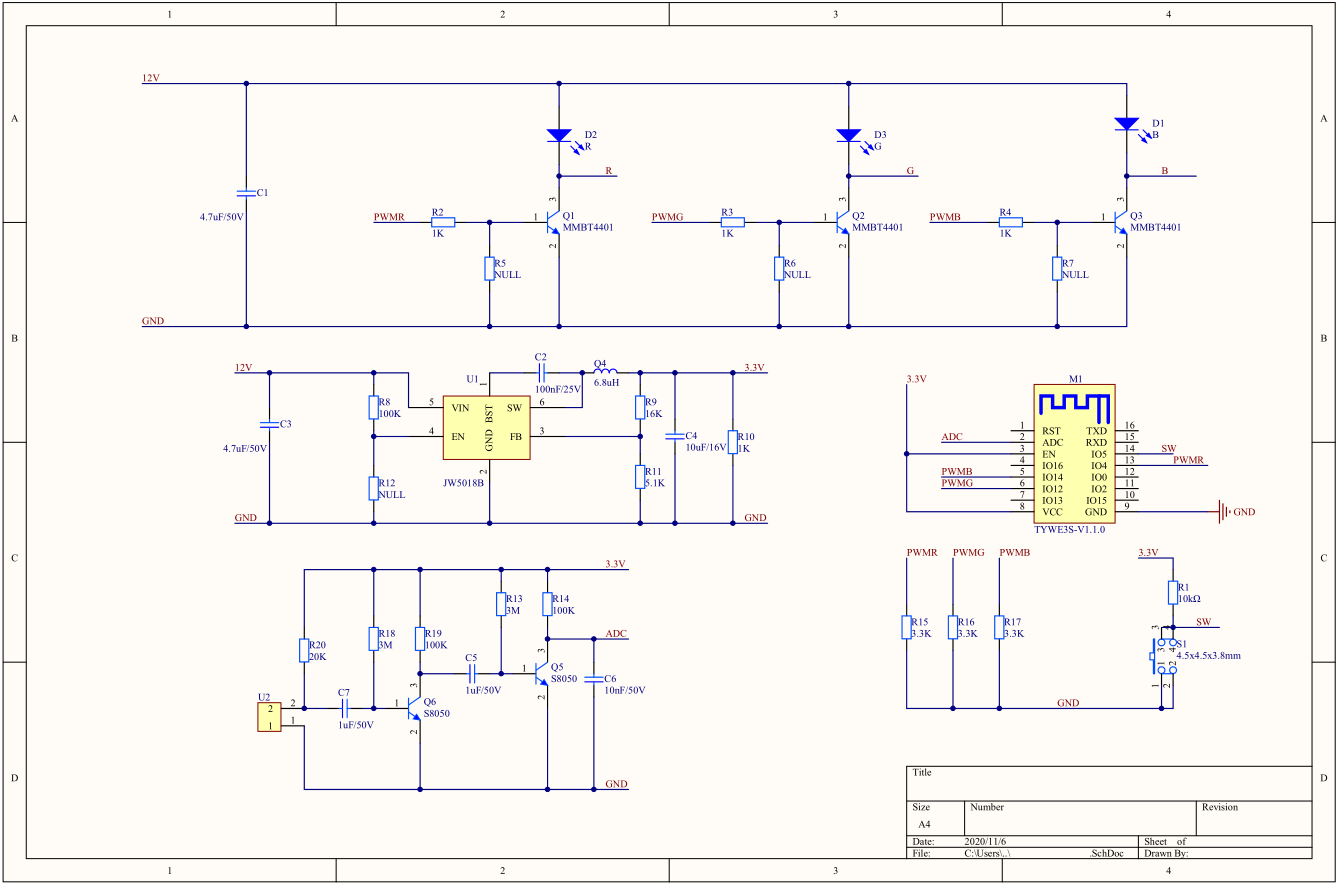This screenshot has height=887, width=1340.
Task: Select resistor R13 symbol
Action: point(501,604)
